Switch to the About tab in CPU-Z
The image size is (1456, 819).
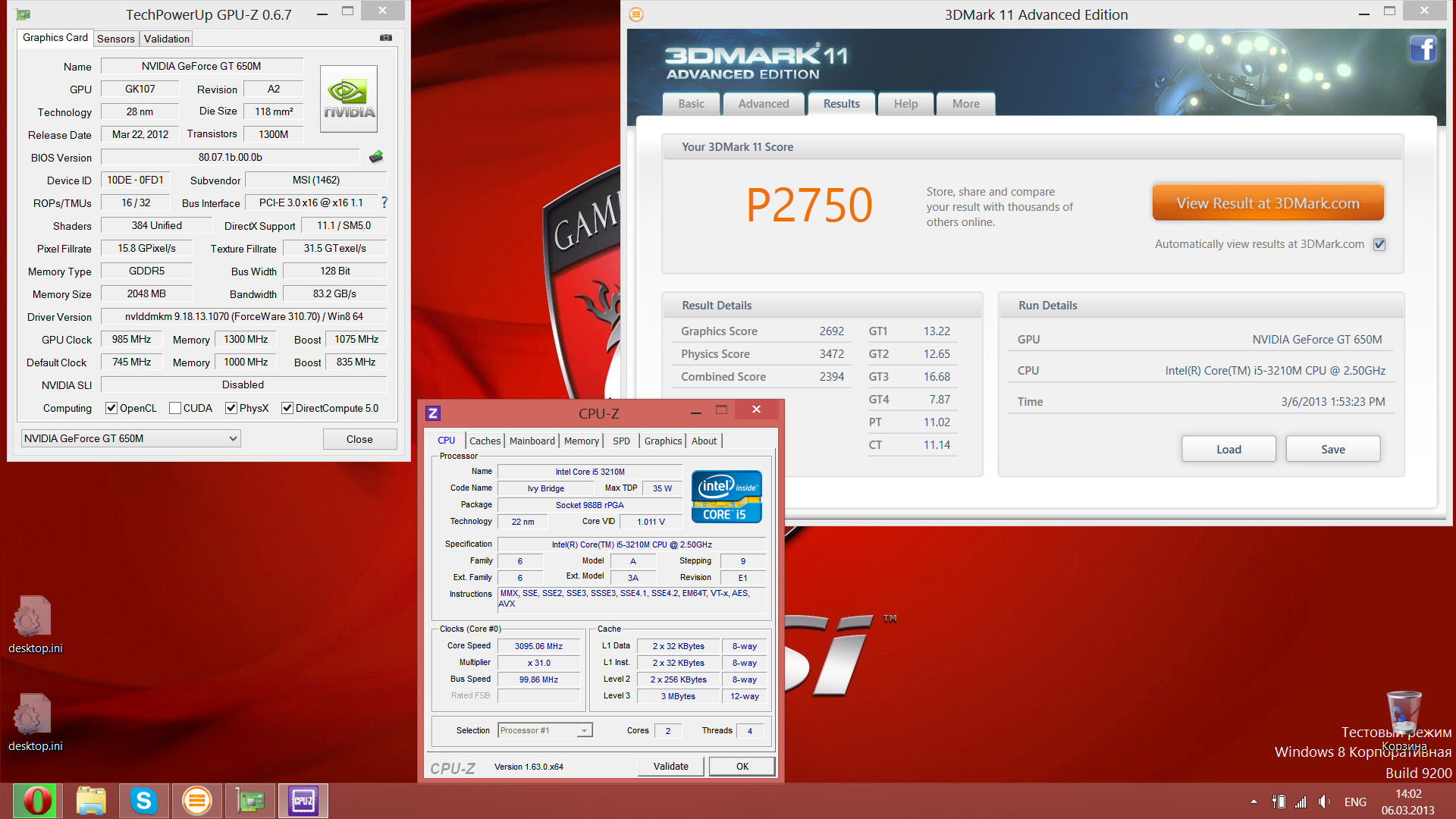[x=704, y=441]
